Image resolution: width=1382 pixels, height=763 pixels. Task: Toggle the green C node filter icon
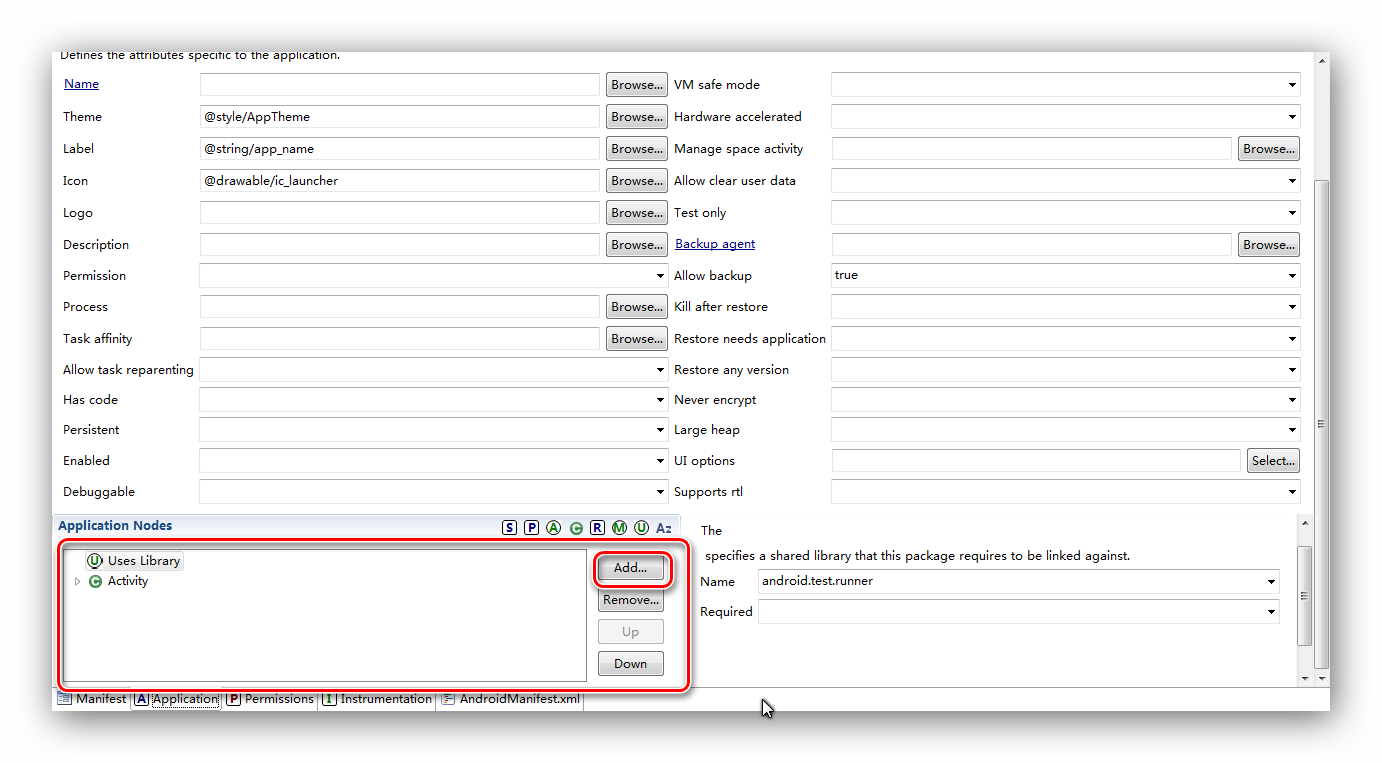(576, 528)
